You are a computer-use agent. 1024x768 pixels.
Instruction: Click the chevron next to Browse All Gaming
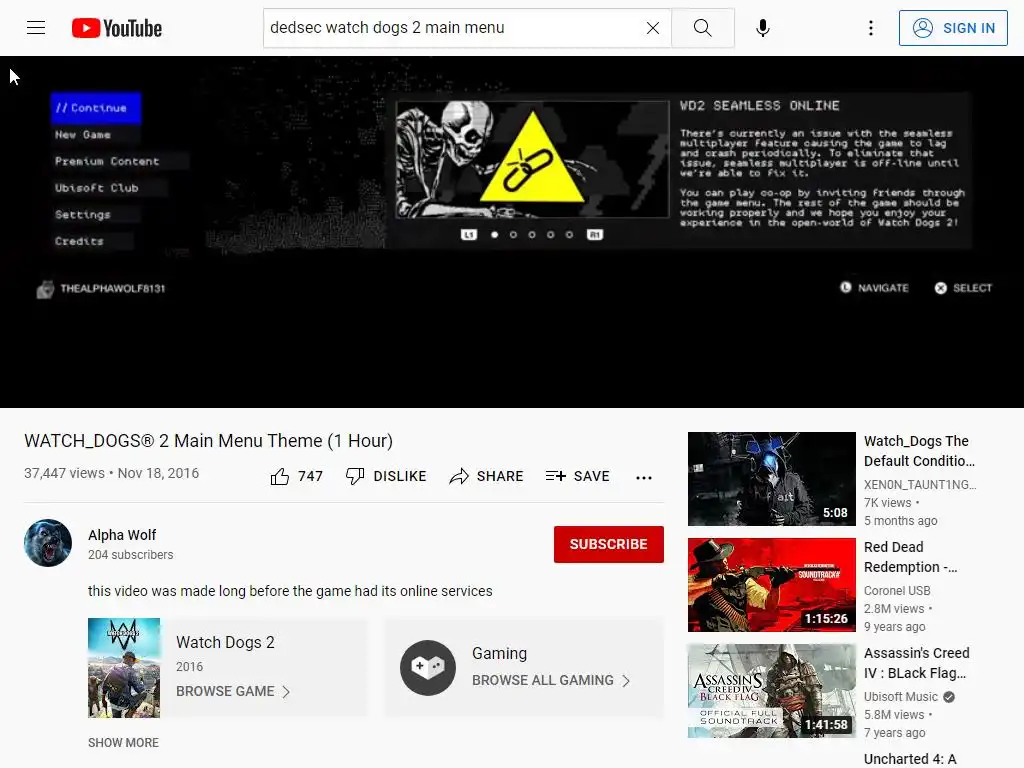pyautogui.click(x=626, y=681)
